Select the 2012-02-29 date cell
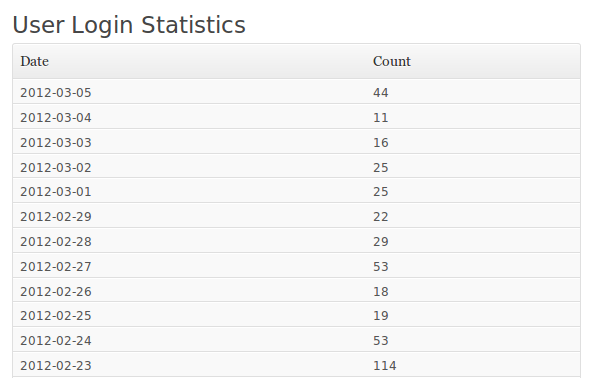 pyautogui.click(x=56, y=216)
